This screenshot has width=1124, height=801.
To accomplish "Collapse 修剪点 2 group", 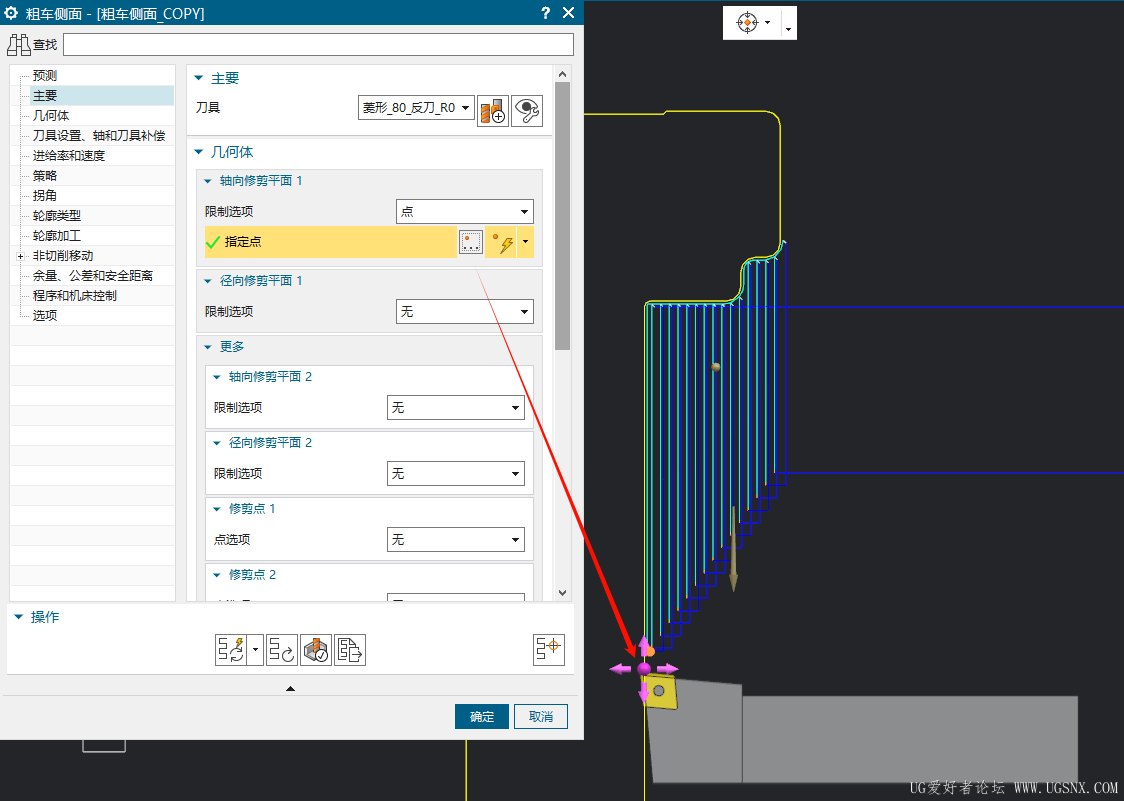I will click(217, 575).
